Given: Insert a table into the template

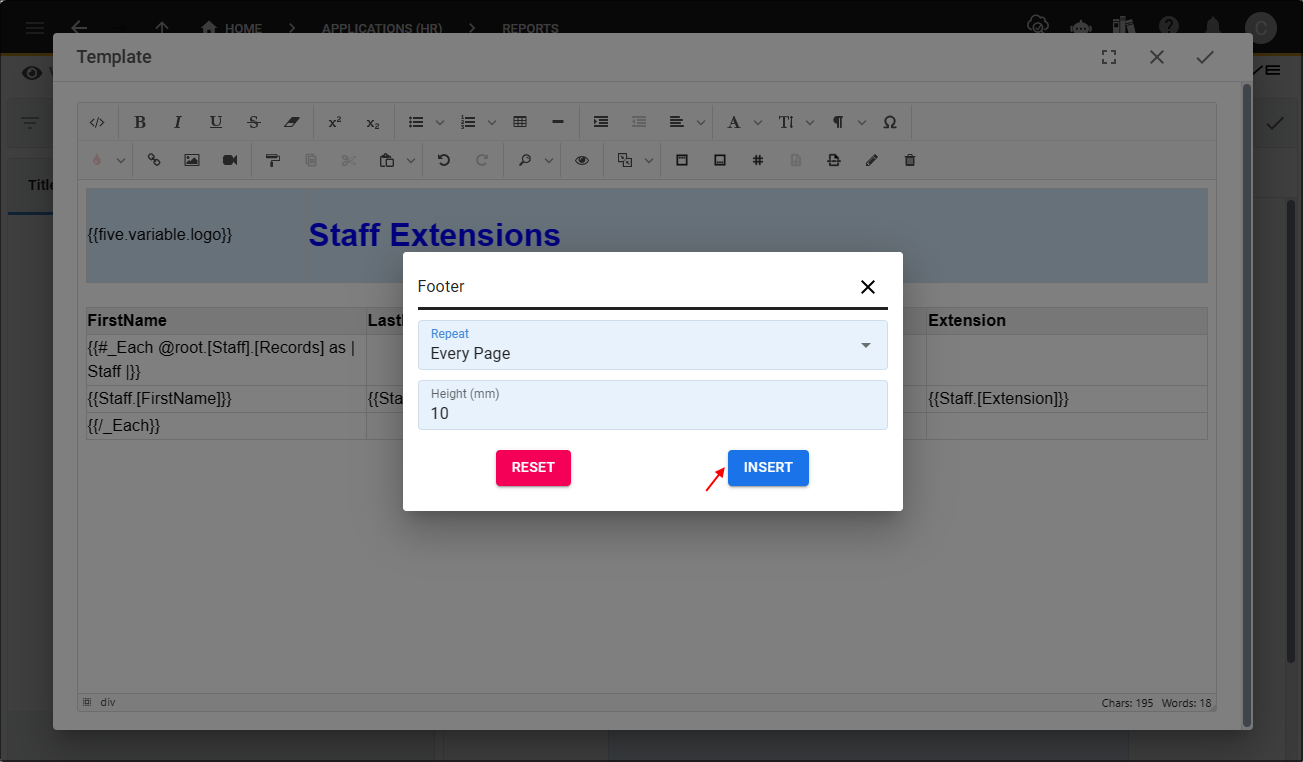Looking at the screenshot, I should click(x=520, y=121).
